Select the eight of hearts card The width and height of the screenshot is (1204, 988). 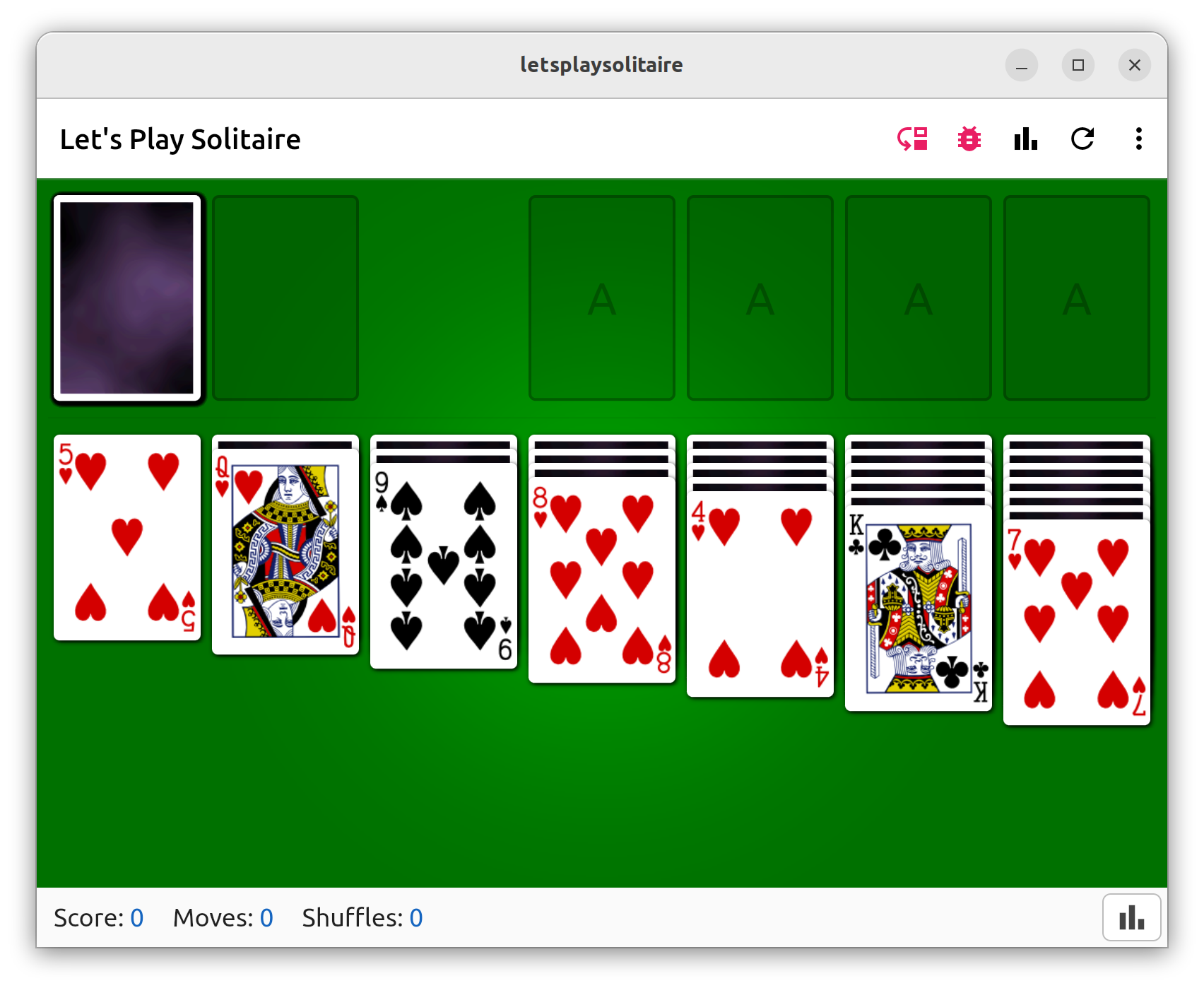point(602,580)
